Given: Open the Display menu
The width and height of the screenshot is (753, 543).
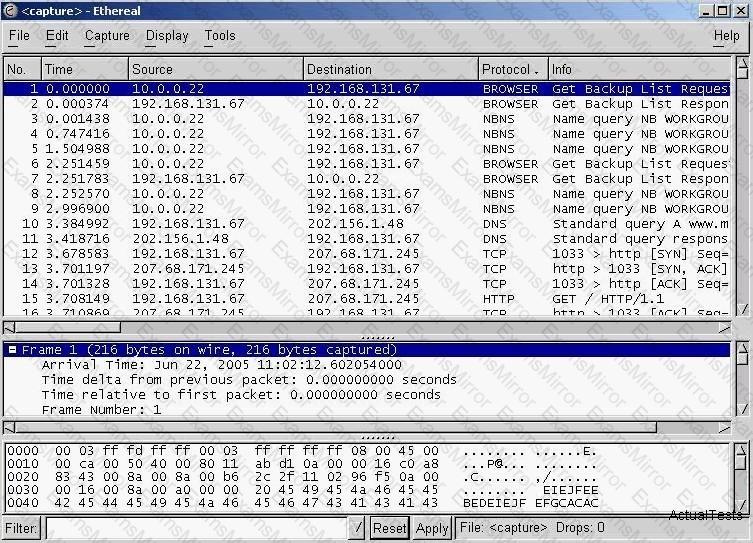Looking at the screenshot, I should [167, 36].
